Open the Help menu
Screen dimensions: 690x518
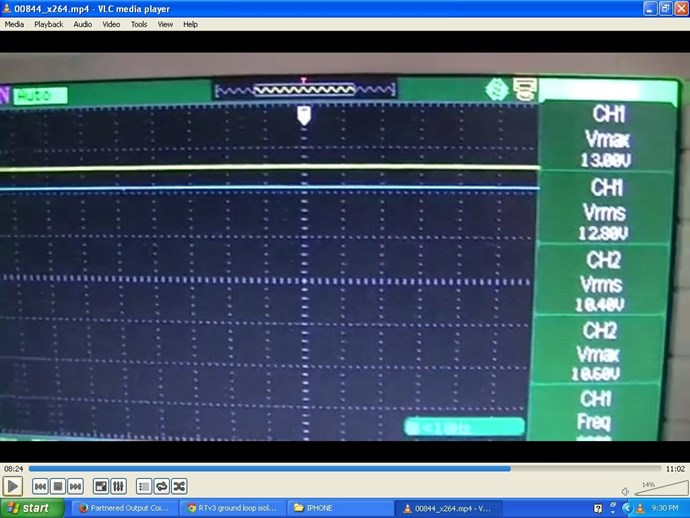(190, 24)
